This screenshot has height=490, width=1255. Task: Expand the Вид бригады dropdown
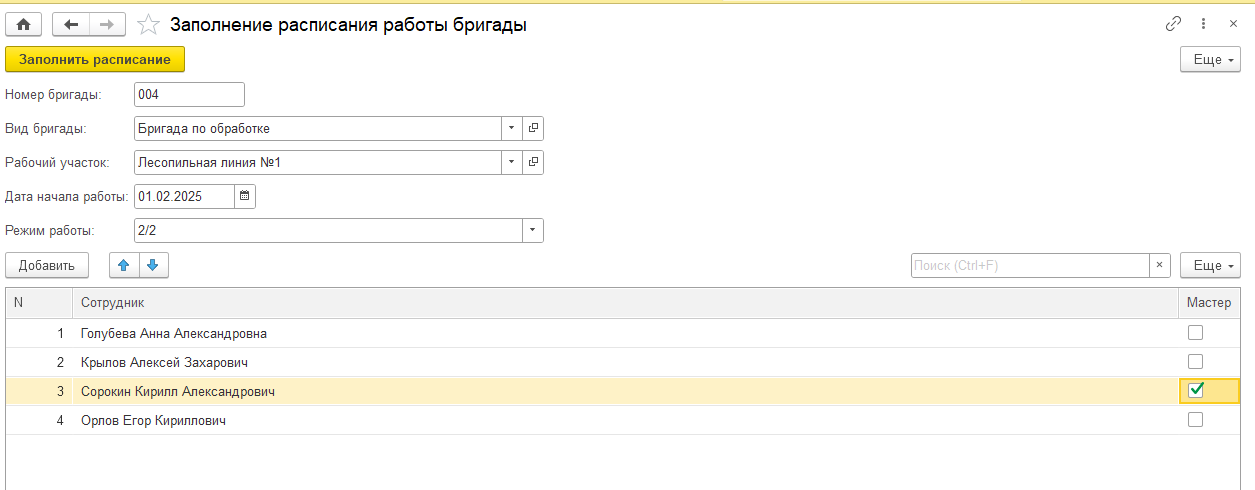pyautogui.click(x=511, y=129)
